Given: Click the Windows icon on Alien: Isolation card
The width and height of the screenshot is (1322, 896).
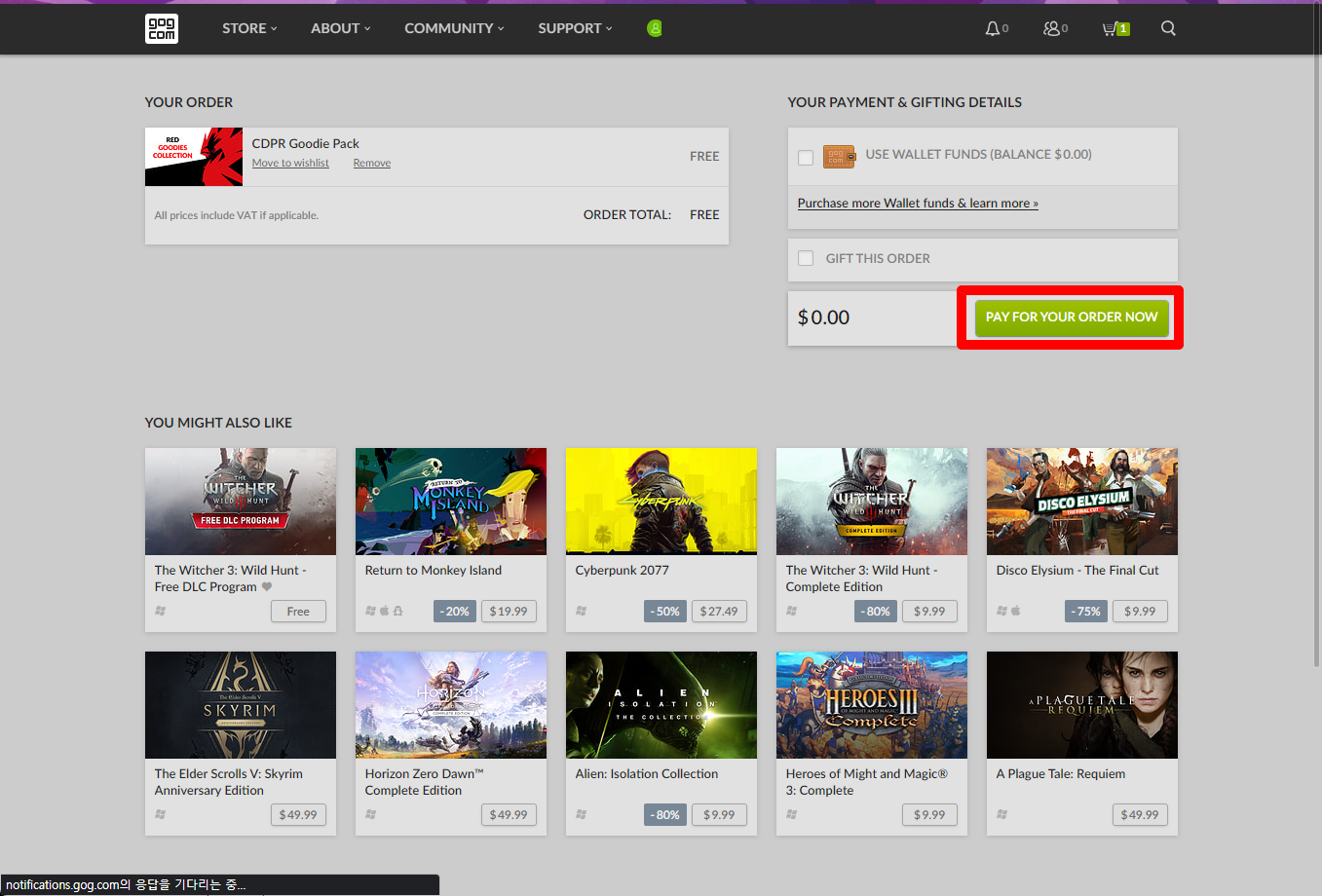Looking at the screenshot, I should coord(581,814).
